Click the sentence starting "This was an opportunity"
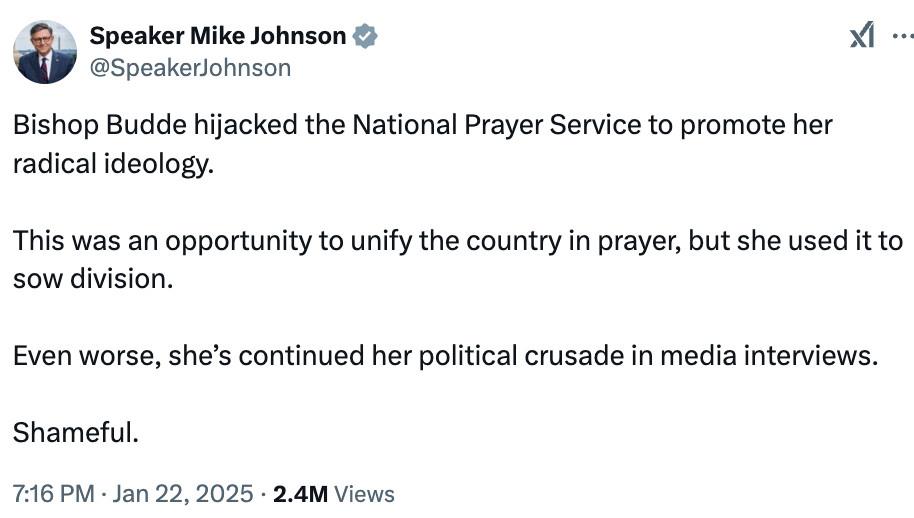Image resolution: width=914 pixels, height=518 pixels. 457,241
